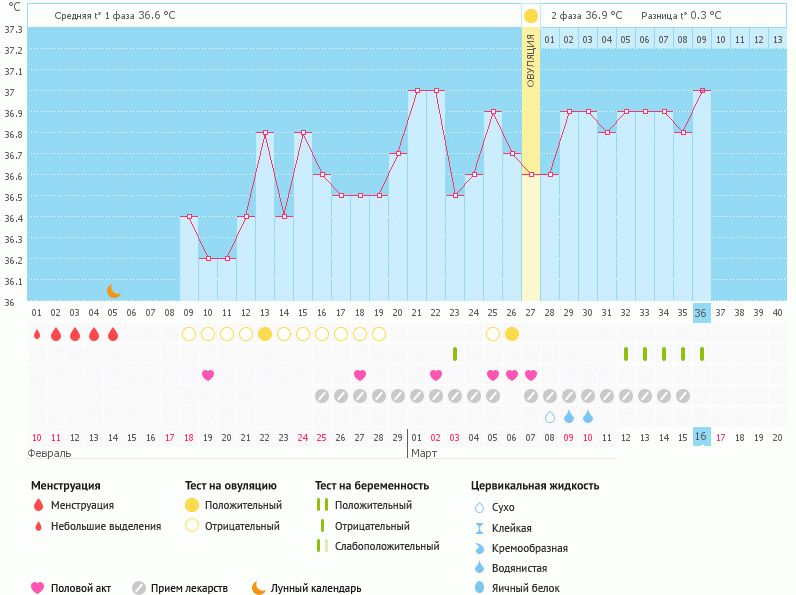
Task: Select the temperature point on cycle day 10
Action: click(208, 258)
